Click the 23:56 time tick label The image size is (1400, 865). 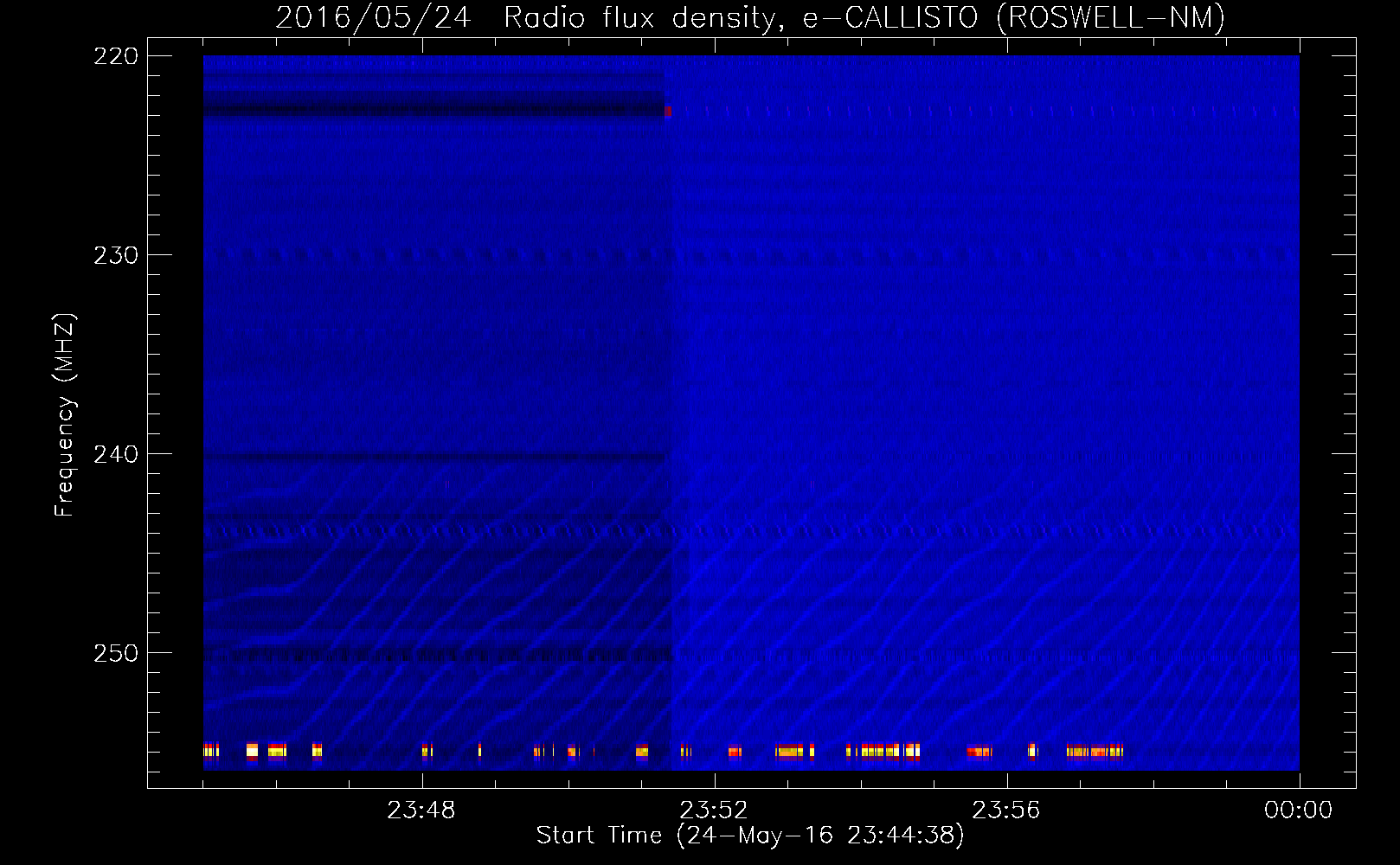pyautogui.click(x=1006, y=811)
